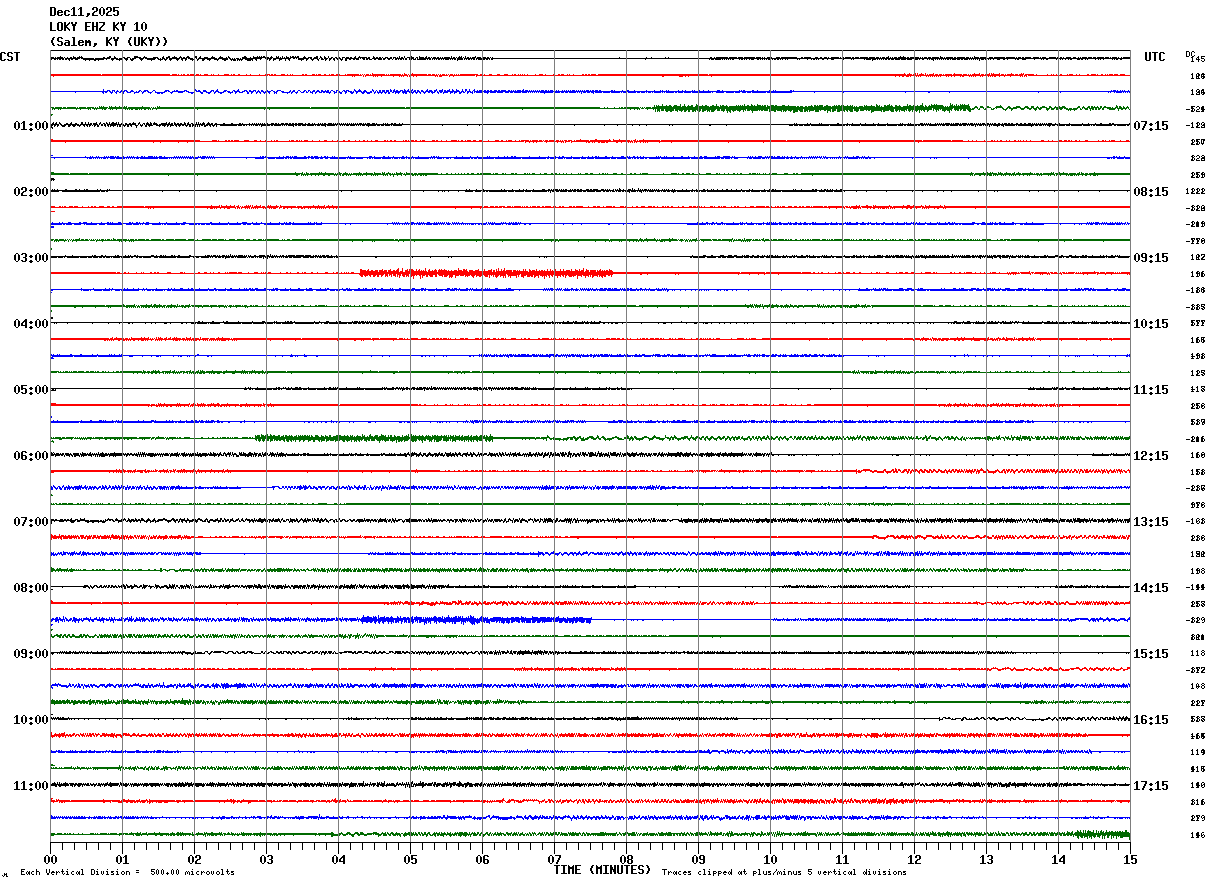Click the 15:15 UTC time label
The height and width of the screenshot is (886, 1210).
(1150, 654)
